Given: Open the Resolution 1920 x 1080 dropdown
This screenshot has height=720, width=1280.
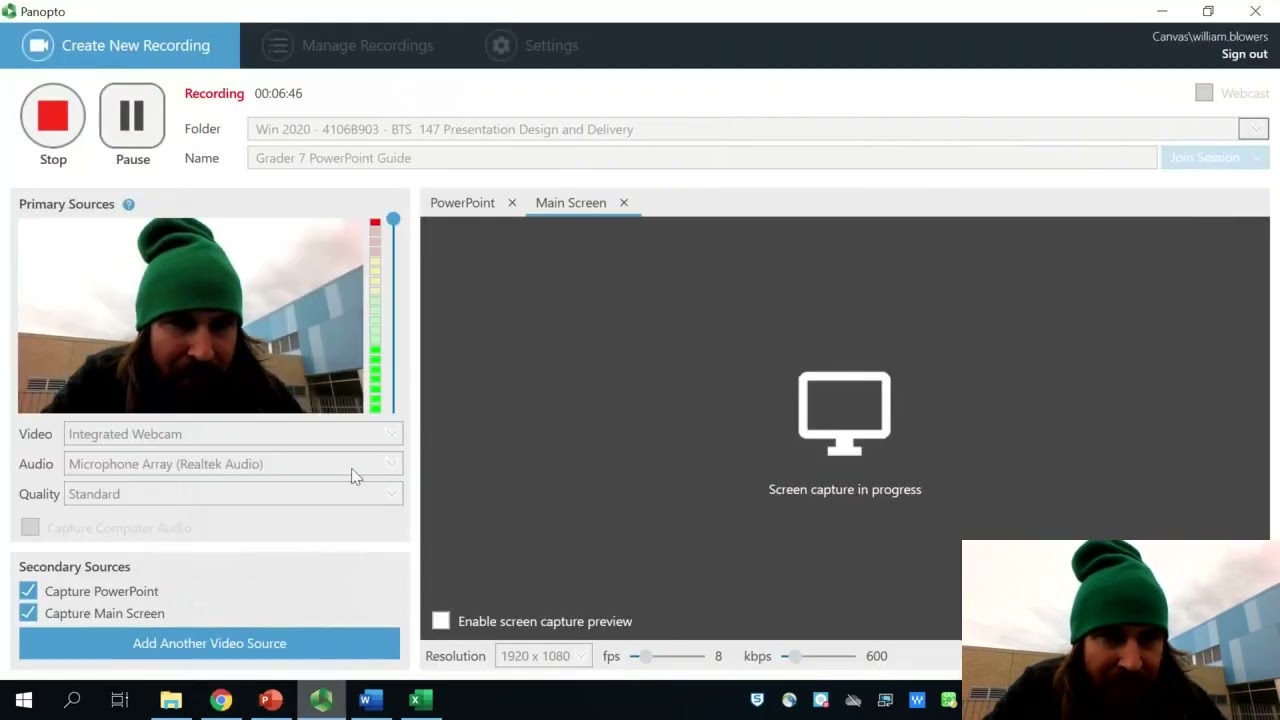Looking at the screenshot, I should 542,656.
